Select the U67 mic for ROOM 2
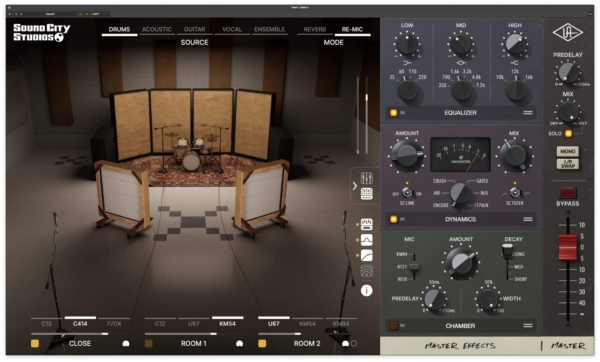 click(274, 324)
